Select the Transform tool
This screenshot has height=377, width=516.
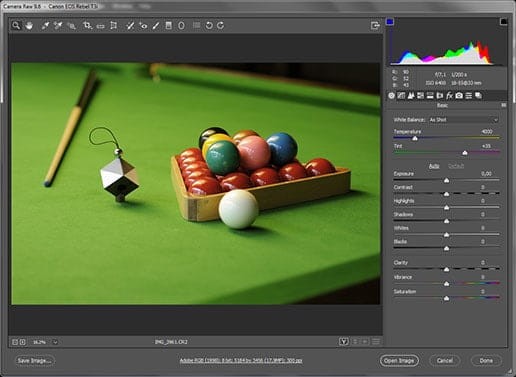[x=113, y=25]
